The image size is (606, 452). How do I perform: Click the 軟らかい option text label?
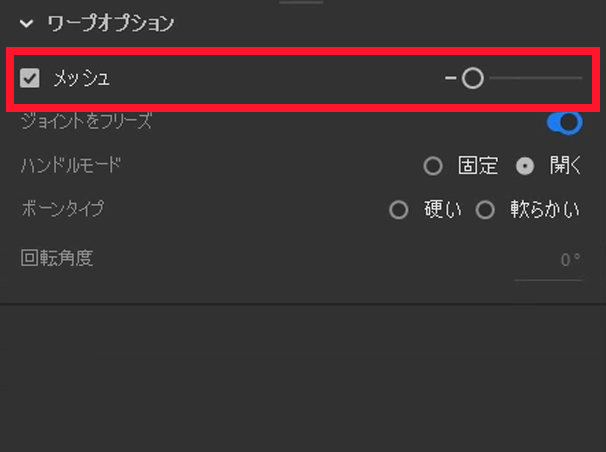click(x=545, y=210)
